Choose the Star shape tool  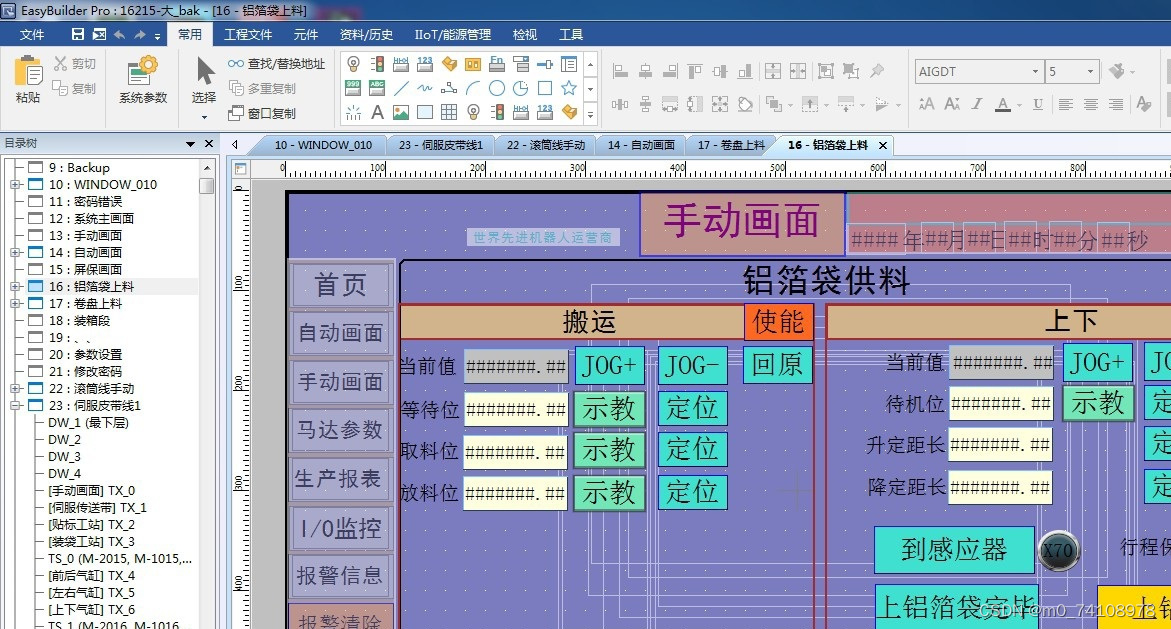(568, 88)
